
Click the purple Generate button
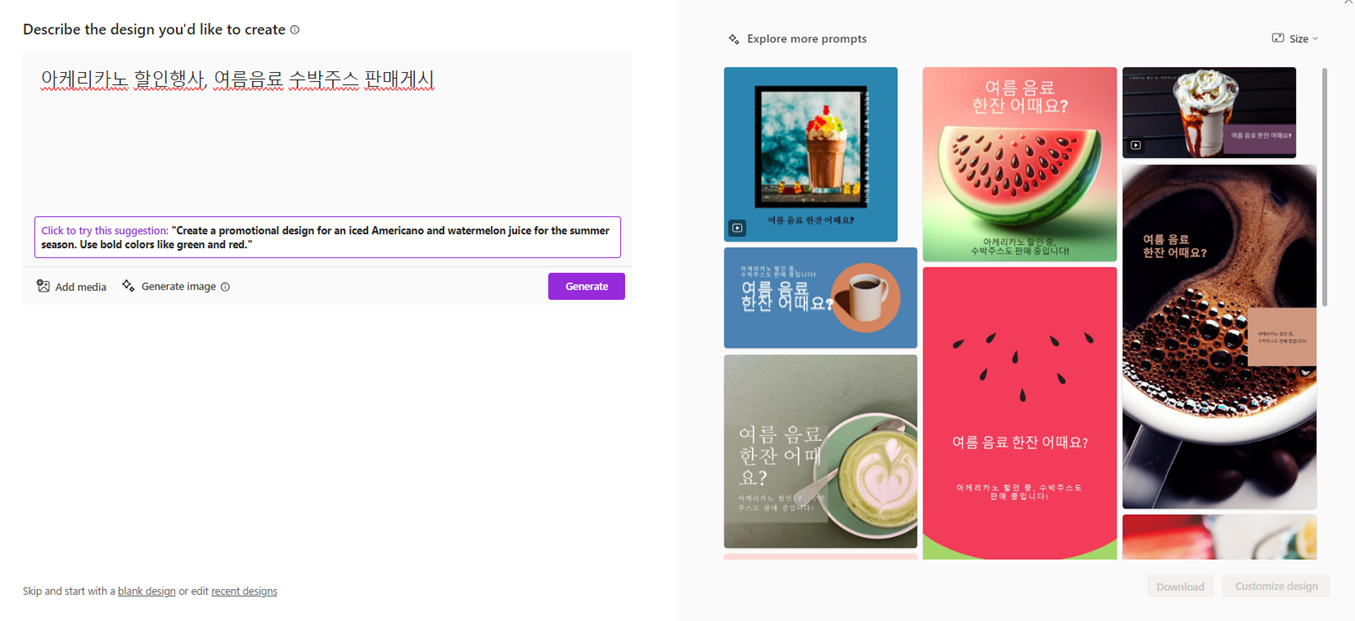586,286
